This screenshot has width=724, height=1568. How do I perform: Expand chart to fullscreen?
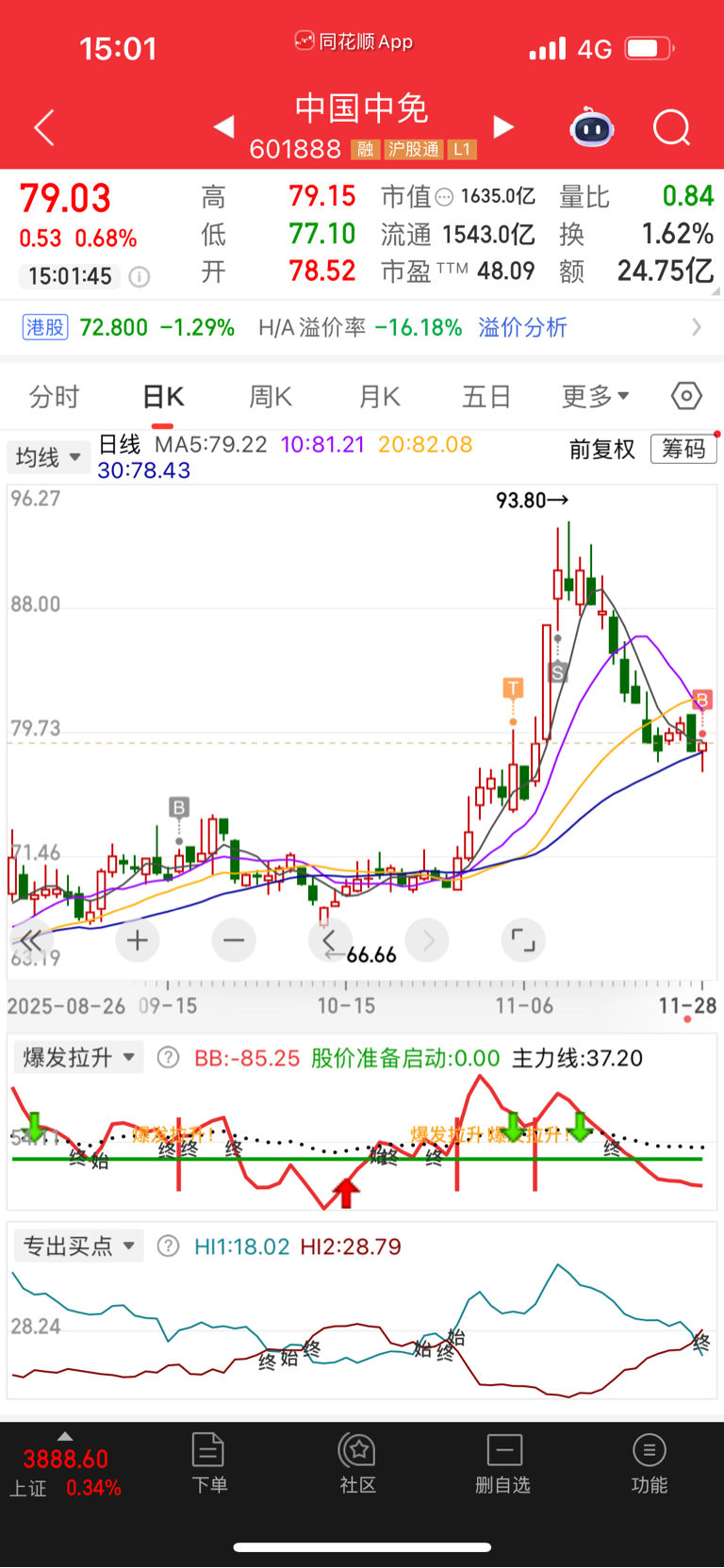523,940
